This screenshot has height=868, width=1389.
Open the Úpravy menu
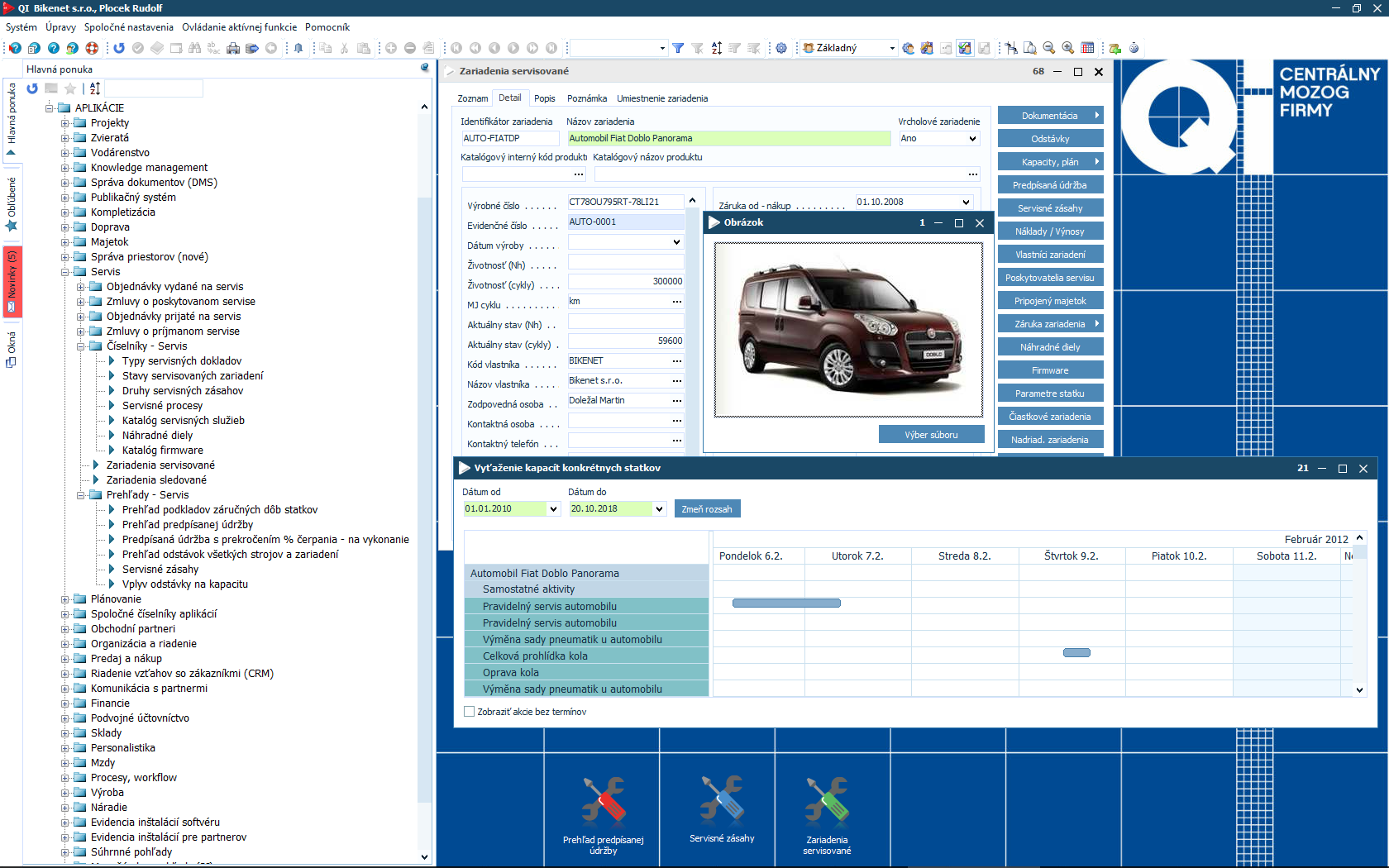point(60,27)
